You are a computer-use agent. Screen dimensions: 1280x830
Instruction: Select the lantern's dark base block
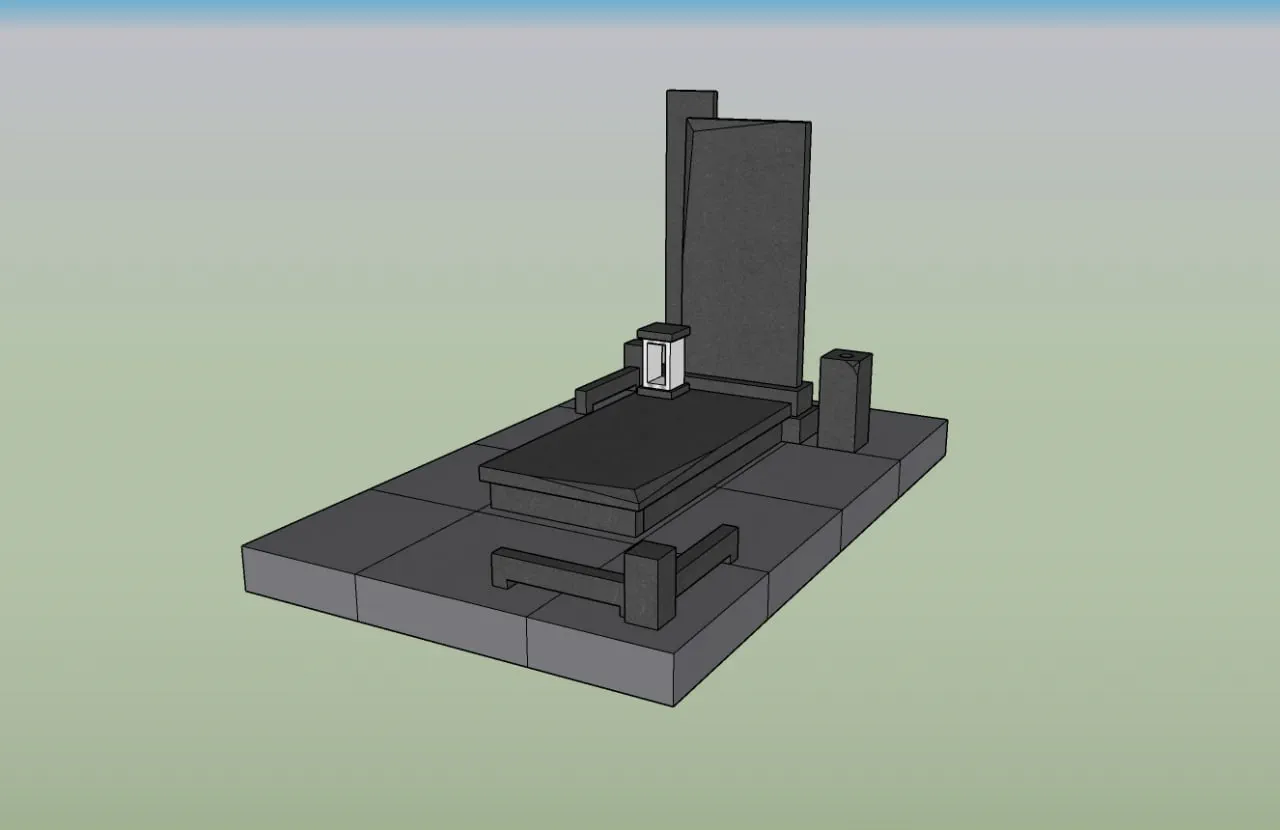(660, 392)
